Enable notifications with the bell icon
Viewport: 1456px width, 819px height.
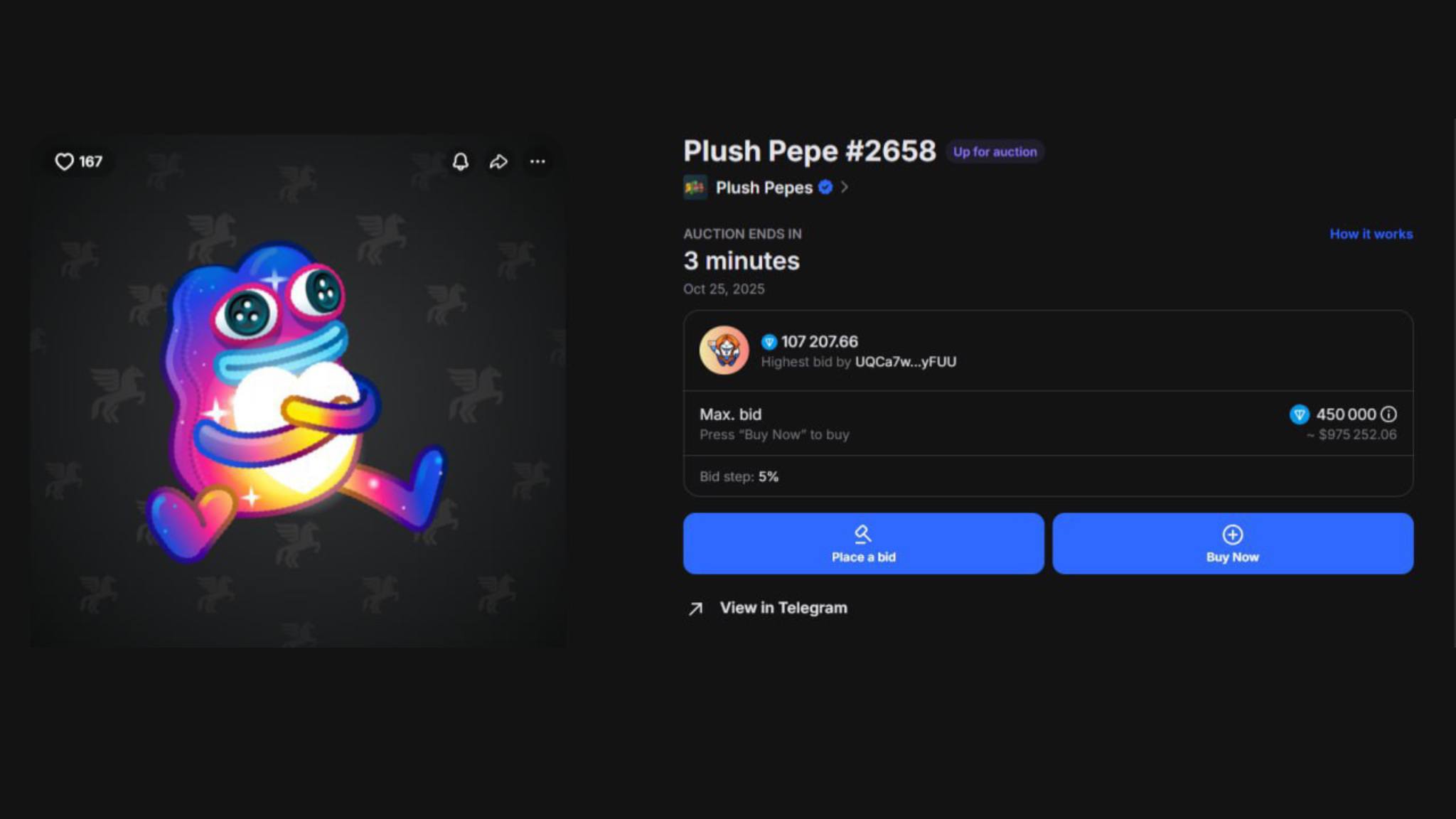461,162
